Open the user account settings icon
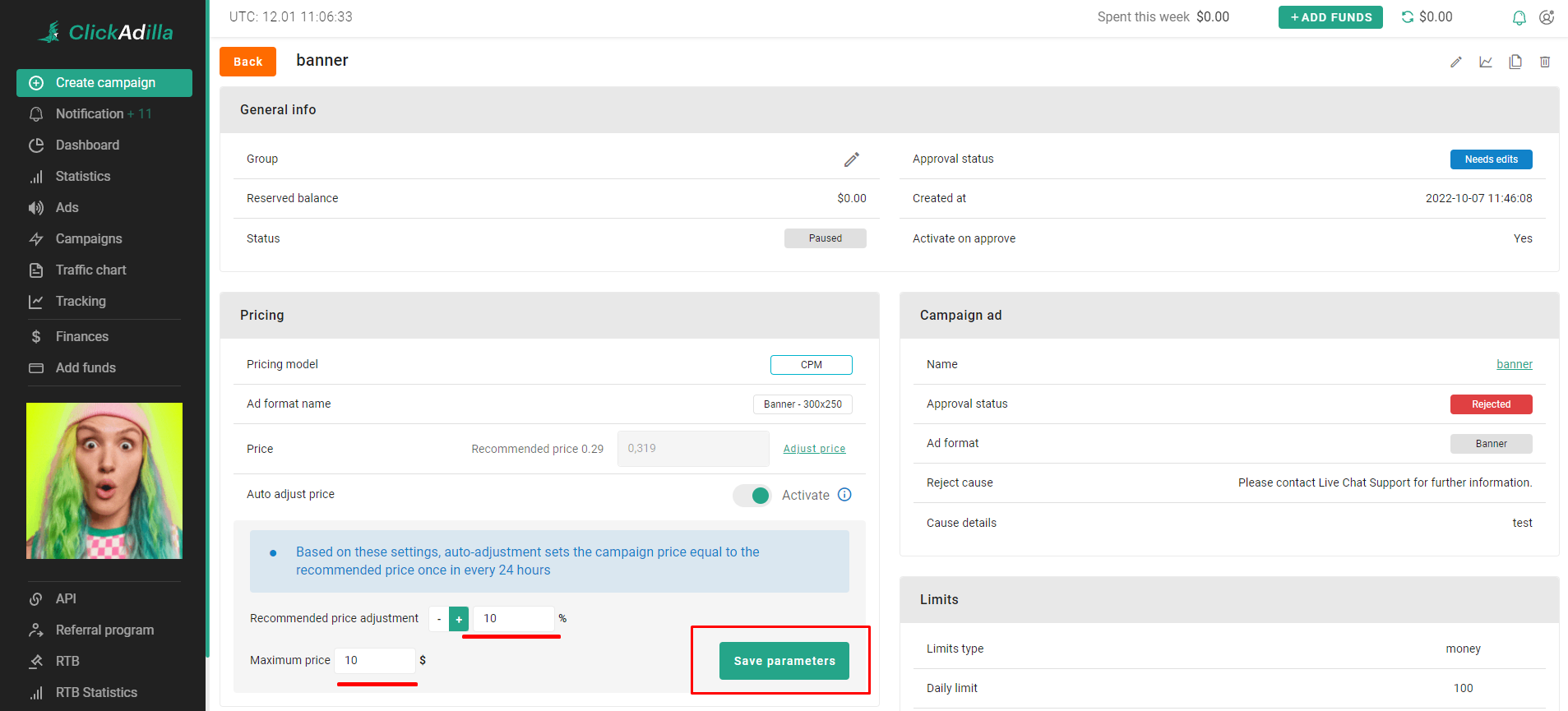1568x711 pixels. [x=1547, y=17]
